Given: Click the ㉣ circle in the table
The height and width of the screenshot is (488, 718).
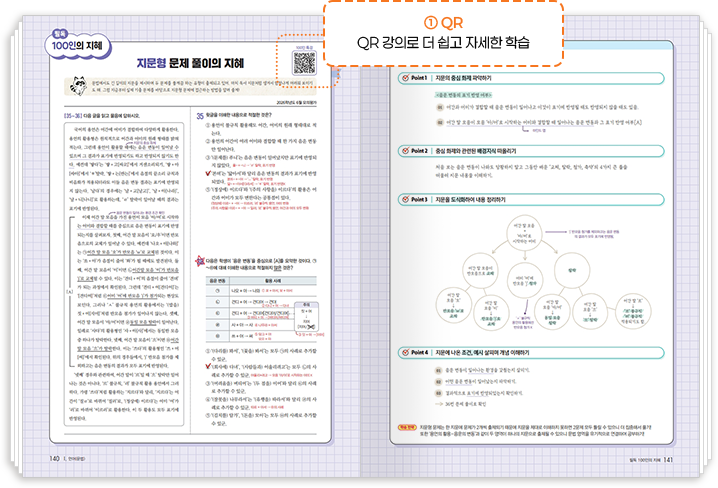Looking at the screenshot, I should click(218, 325).
